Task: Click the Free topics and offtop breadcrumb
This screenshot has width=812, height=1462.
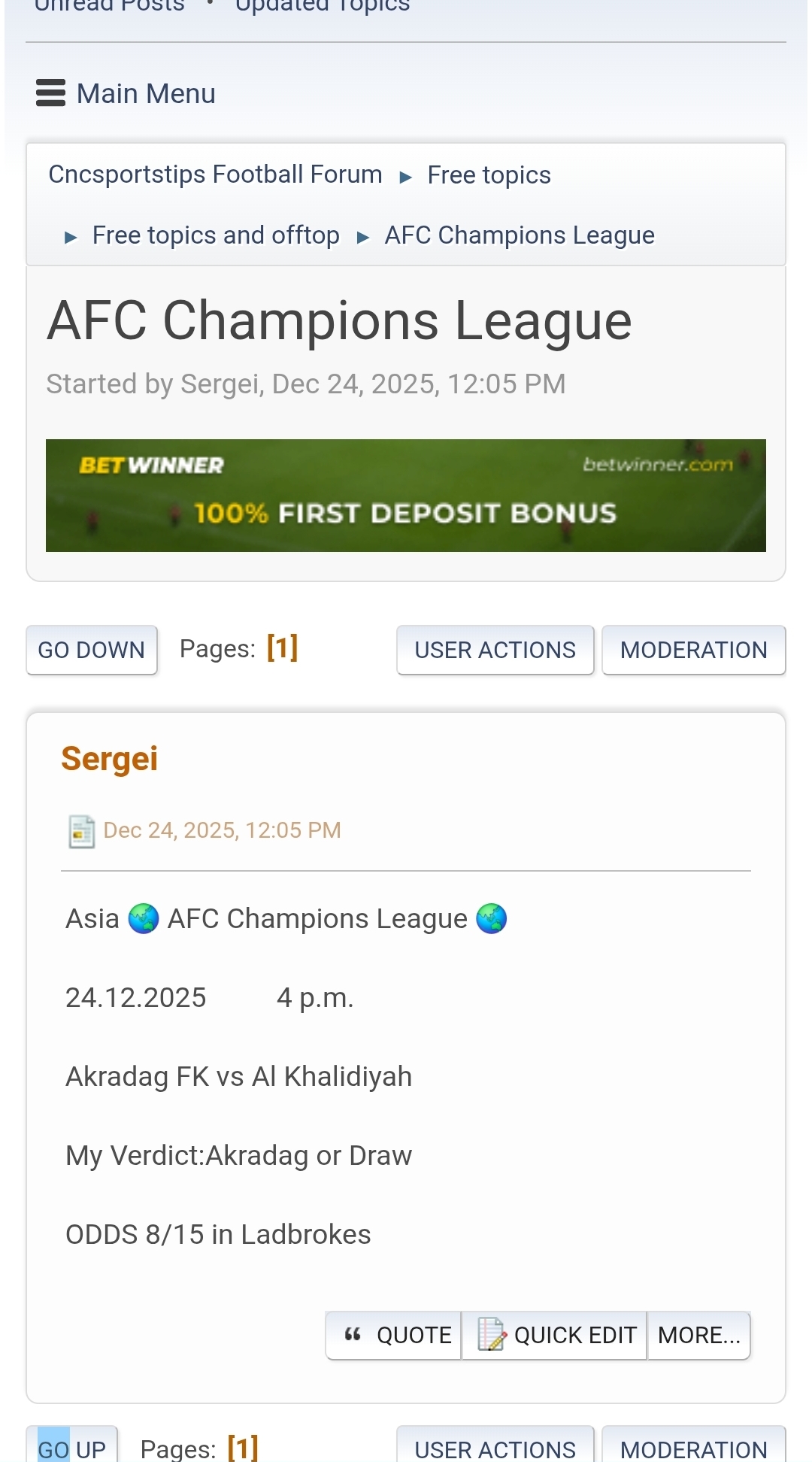Action: [x=216, y=235]
